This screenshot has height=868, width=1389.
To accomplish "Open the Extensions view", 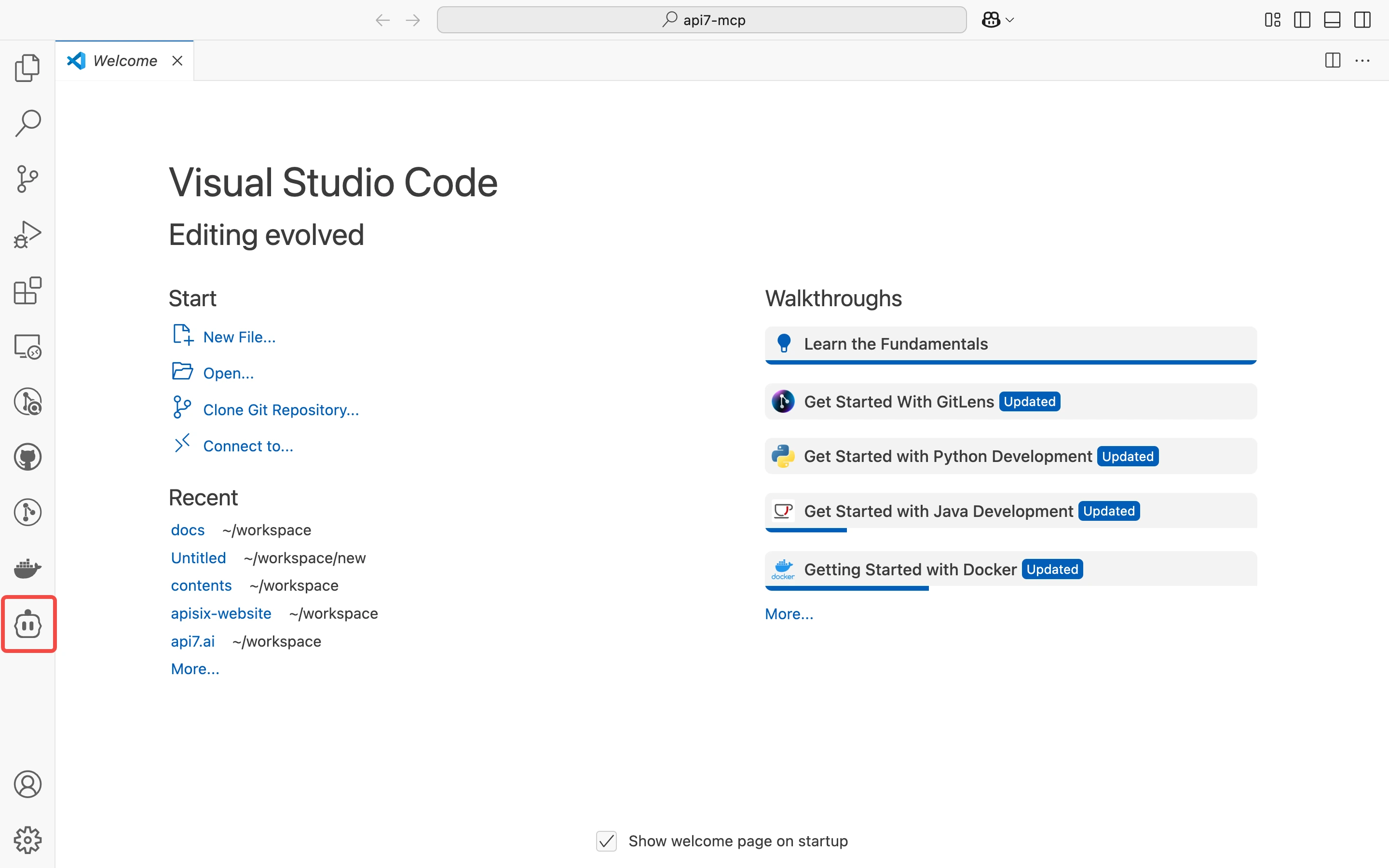I will pyautogui.click(x=27, y=290).
